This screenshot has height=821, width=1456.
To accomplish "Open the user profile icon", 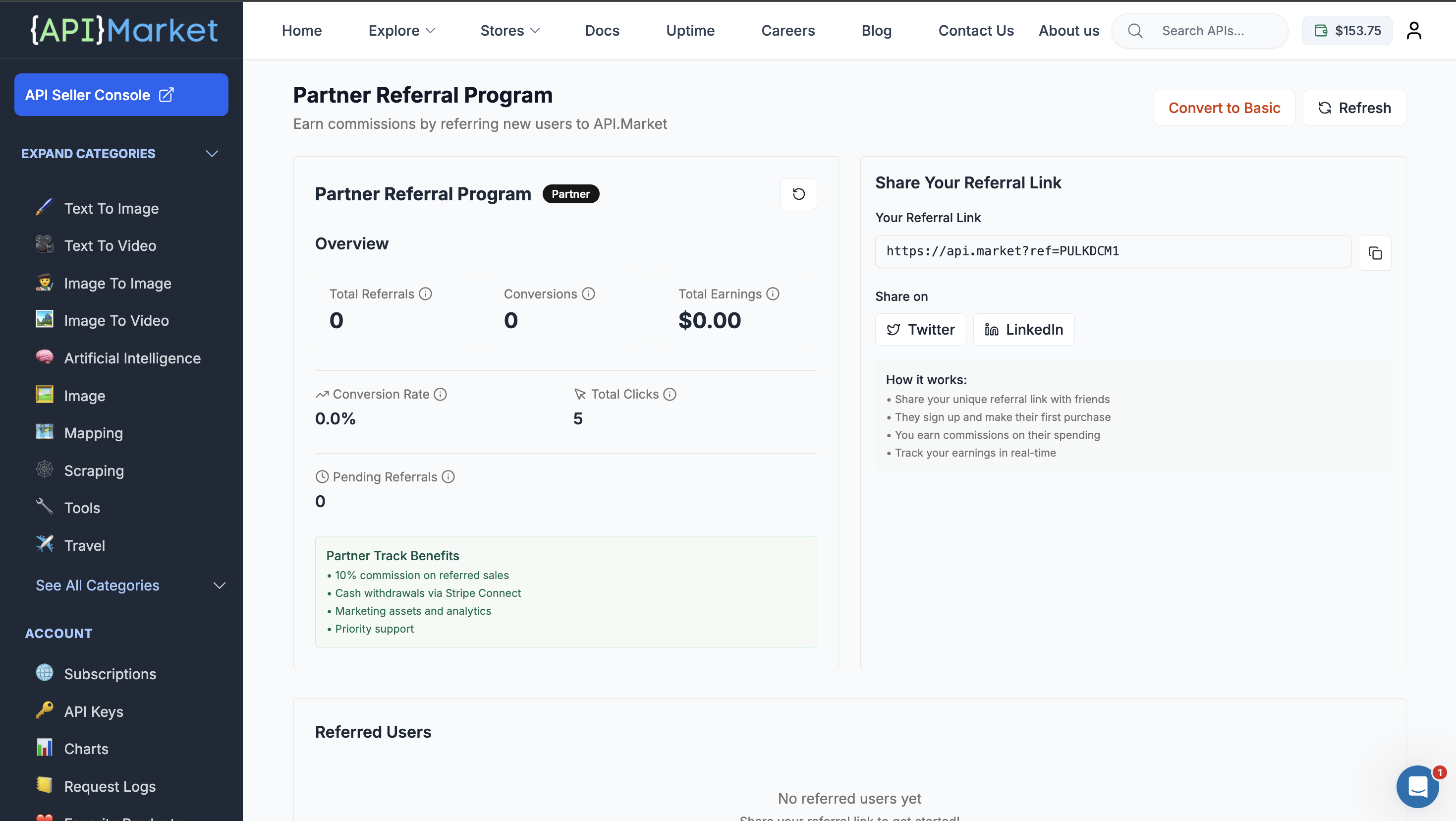I will pyautogui.click(x=1413, y=31).
